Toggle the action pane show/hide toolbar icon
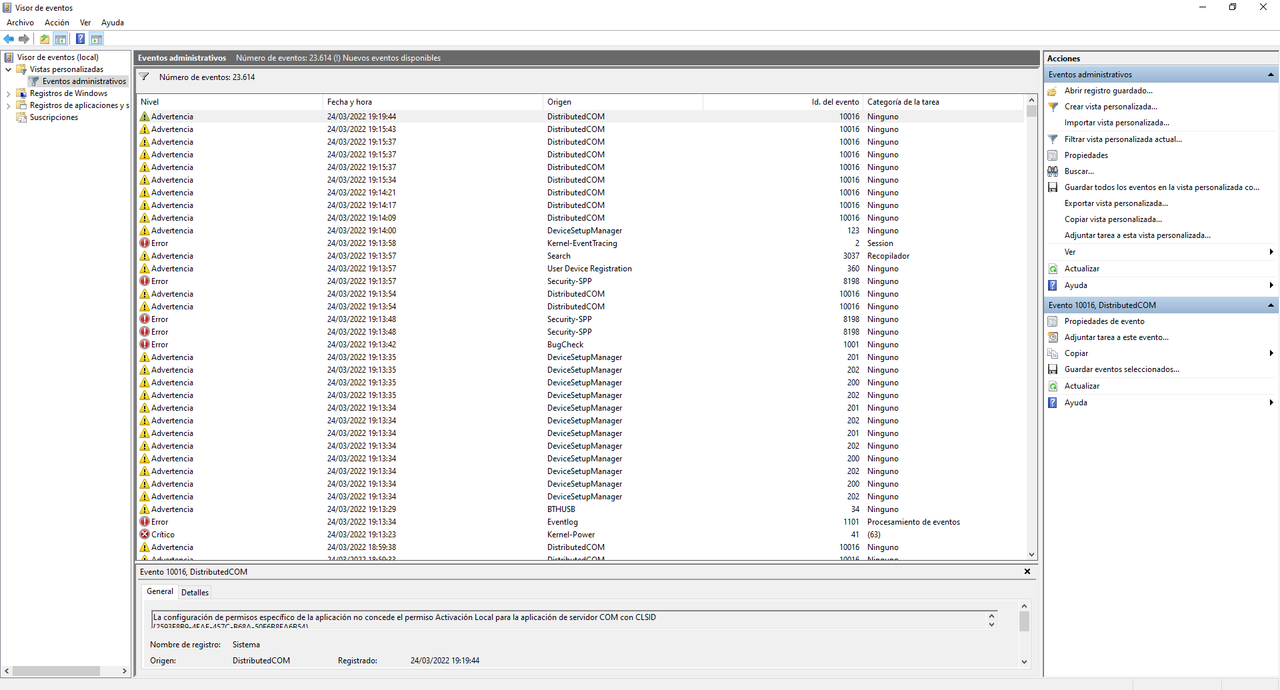This screenshot has height=690, width=1280. 96,39
